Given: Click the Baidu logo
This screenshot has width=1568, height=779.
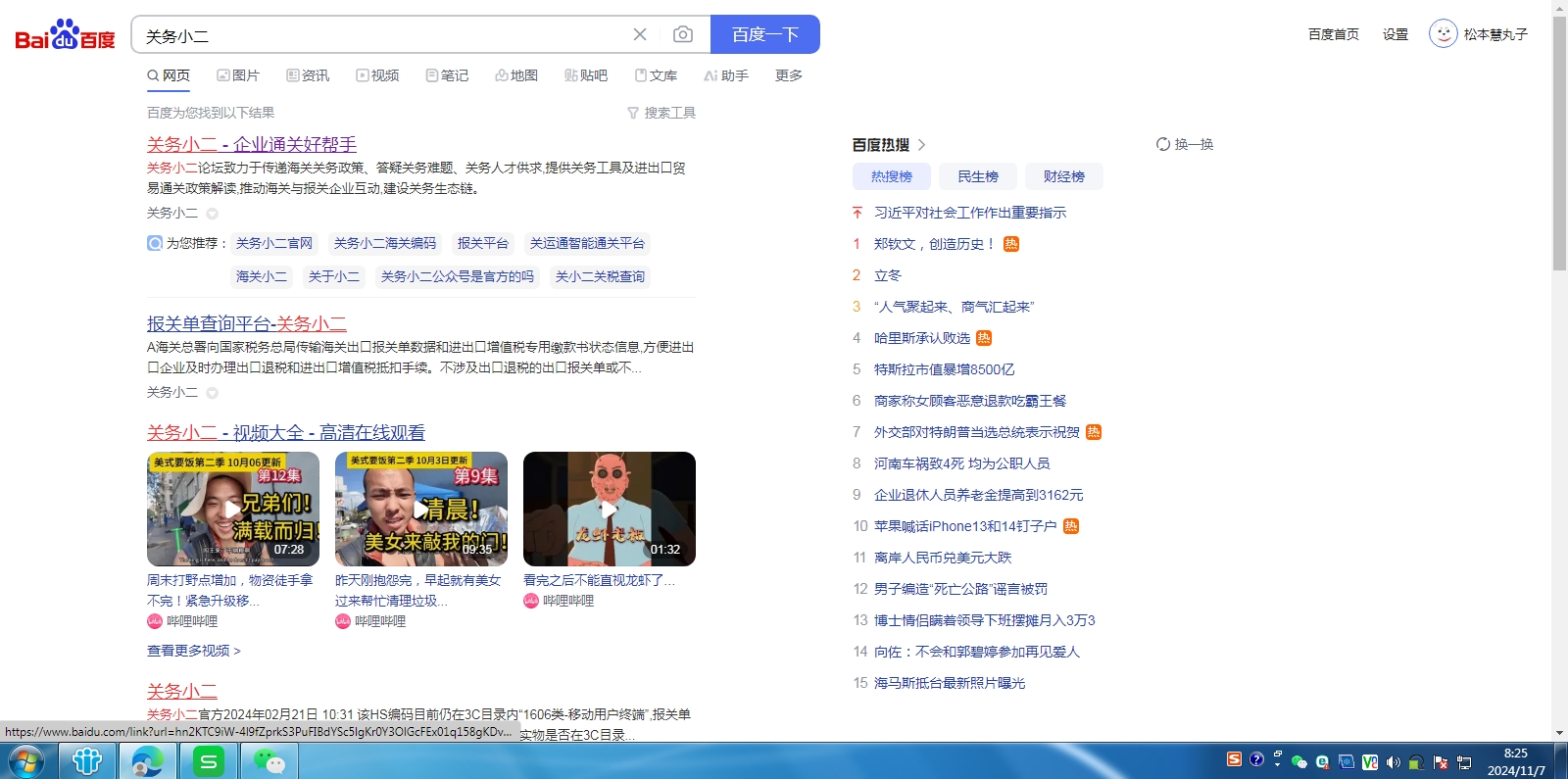Looking at the screenshot, I should coord(65,35).
